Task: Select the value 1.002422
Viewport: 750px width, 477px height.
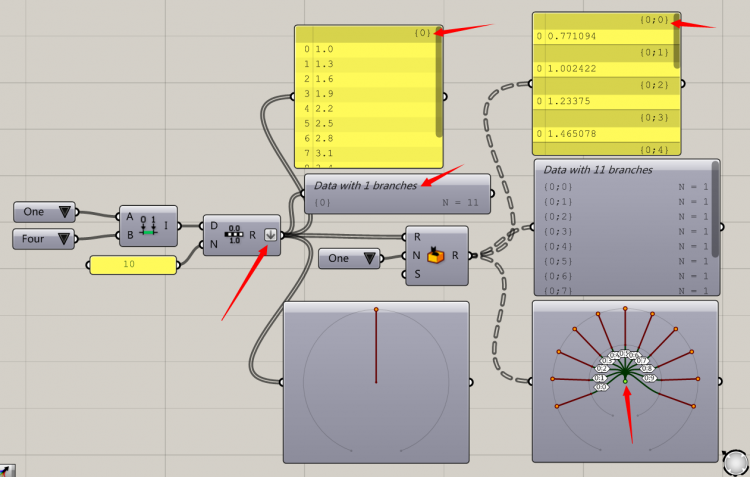Action: pos(572,69)
